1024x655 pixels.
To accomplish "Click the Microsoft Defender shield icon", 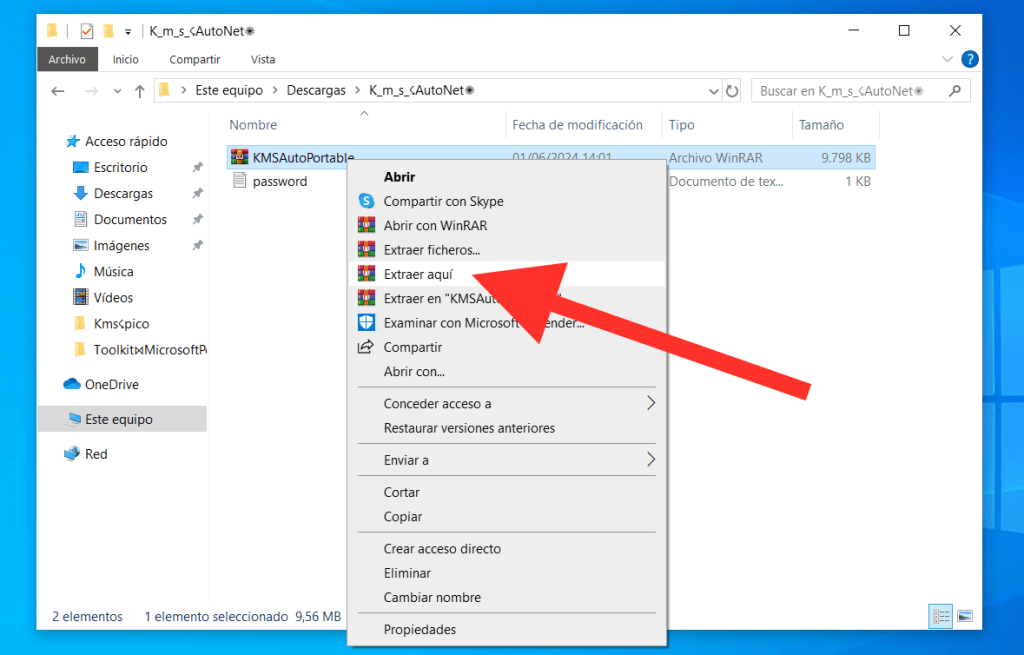I will point(366,323).
